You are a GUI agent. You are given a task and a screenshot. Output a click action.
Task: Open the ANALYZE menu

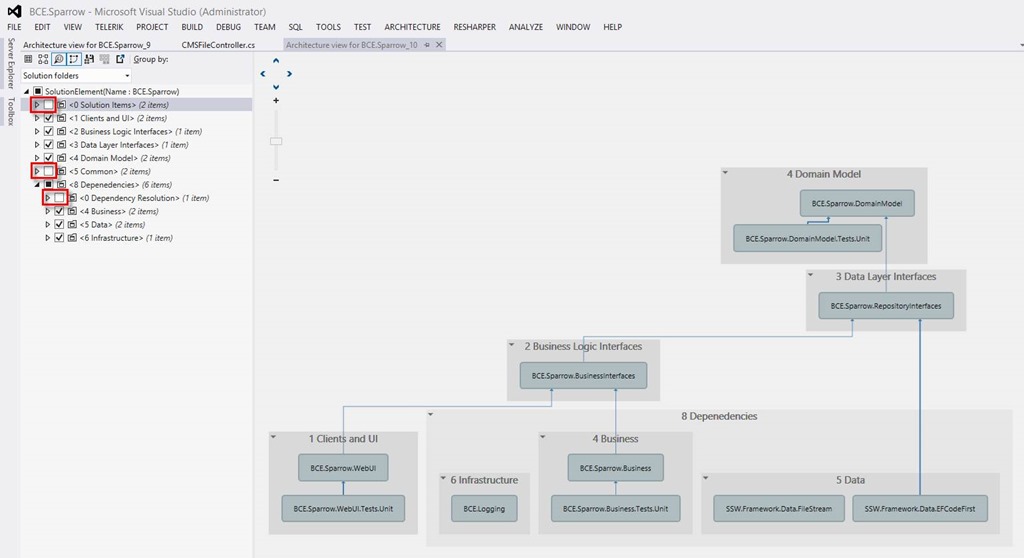tap(526, 27)
